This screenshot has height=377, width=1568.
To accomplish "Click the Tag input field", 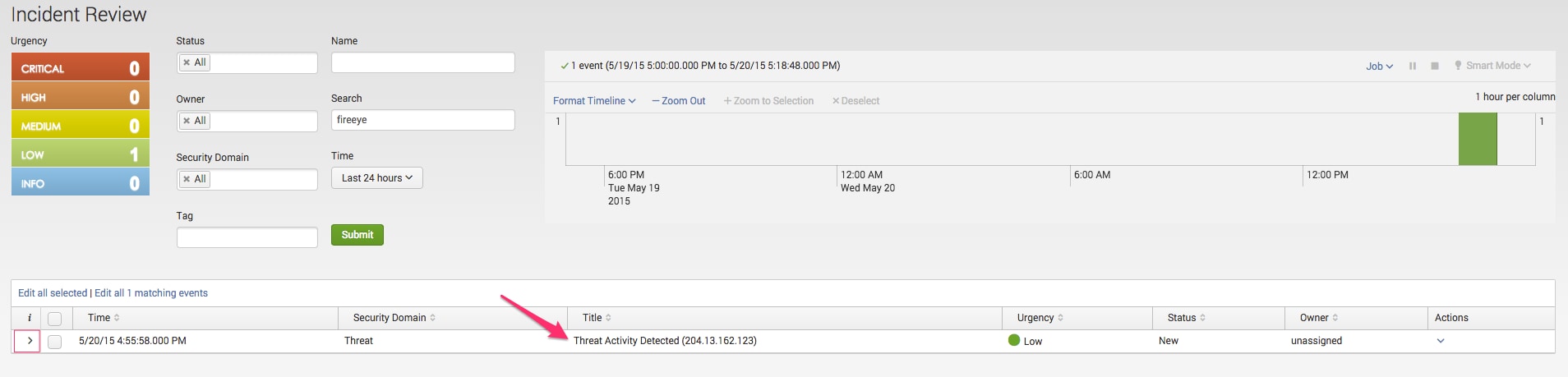I will click(x=247, y=237).
